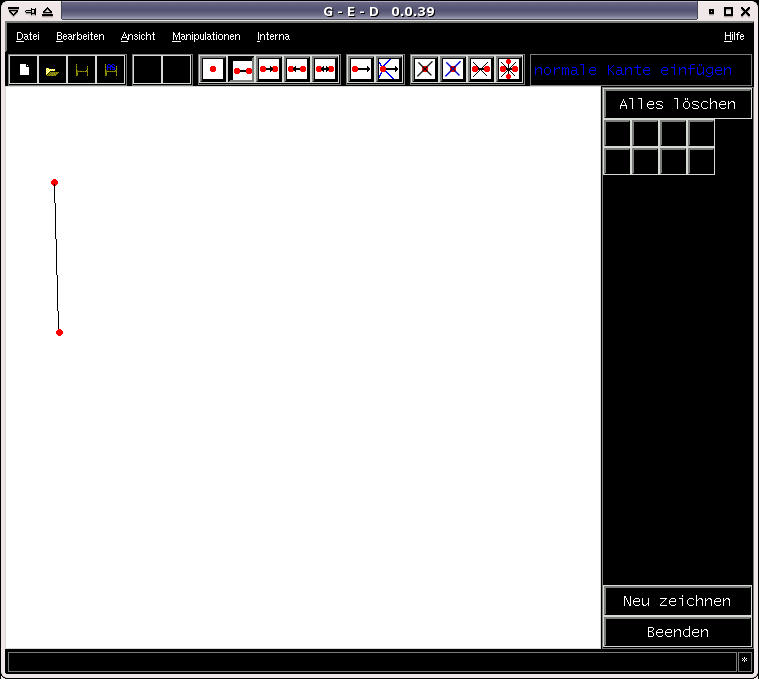The height and width of the screenshot is (679, 759).
Task: Click the open file folder icon
Action: [52, 70]
